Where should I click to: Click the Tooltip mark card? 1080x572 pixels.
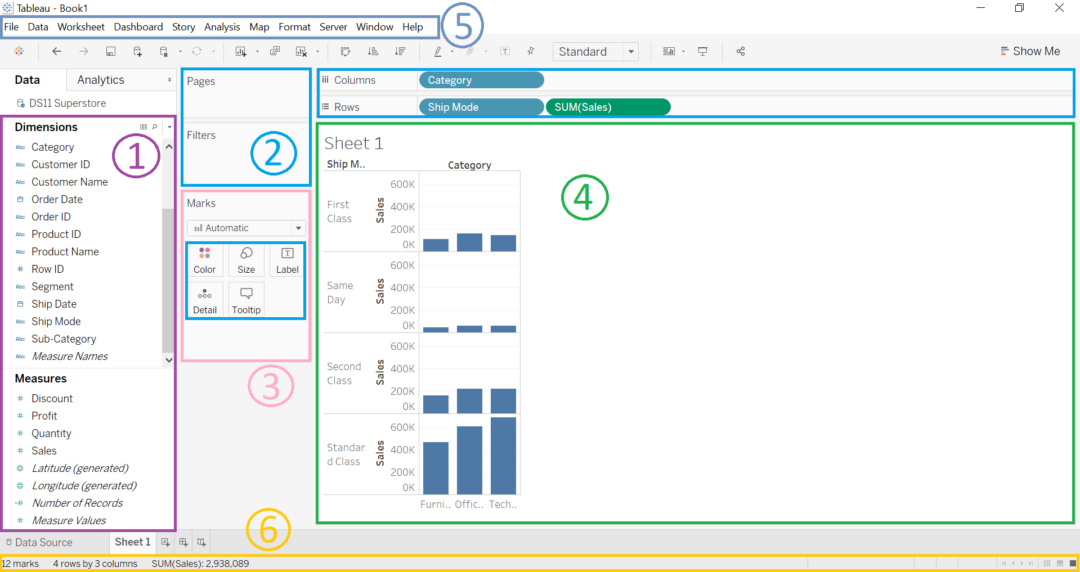click(246, 301)
